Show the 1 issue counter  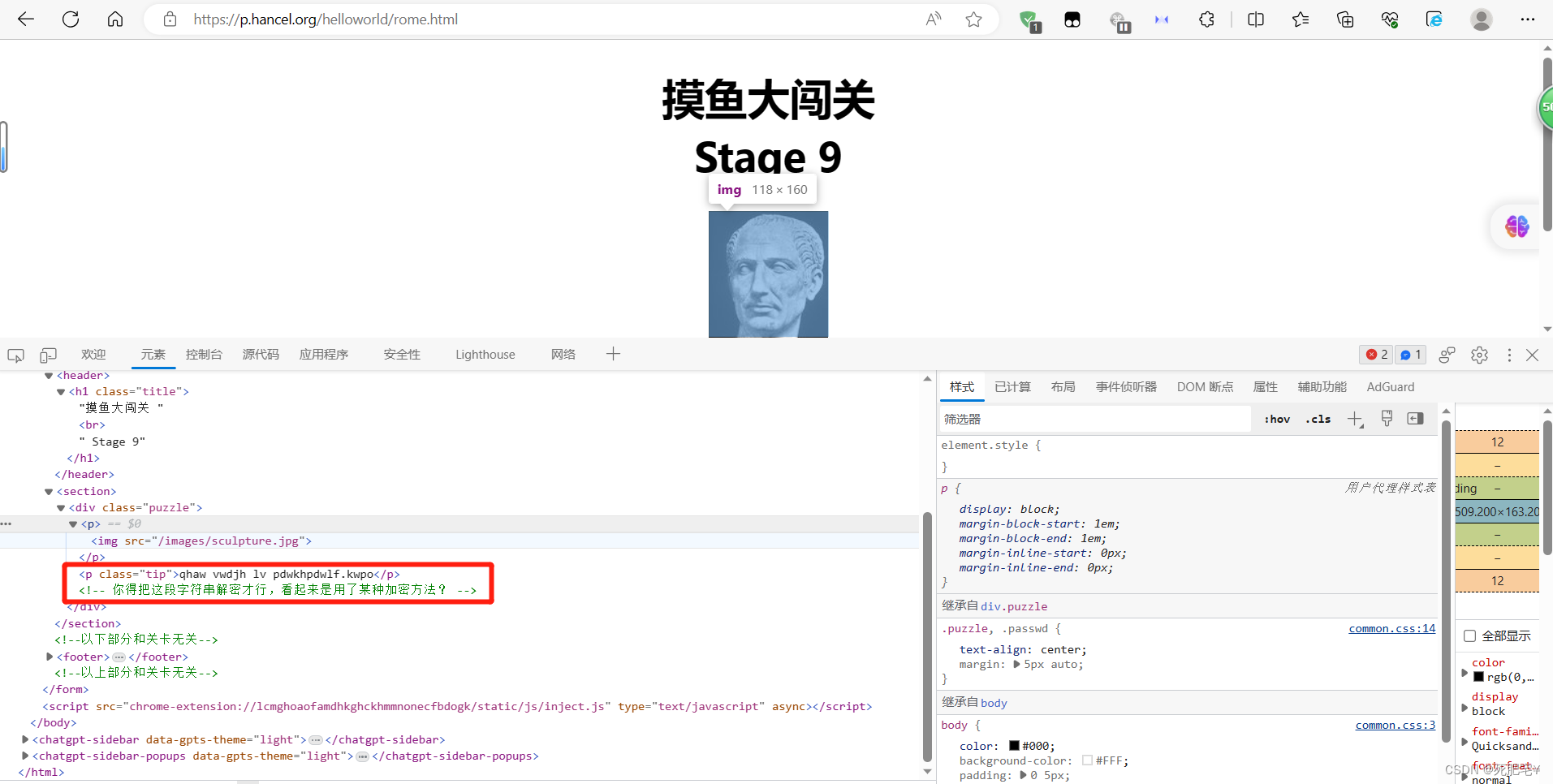pos(1411,355)
